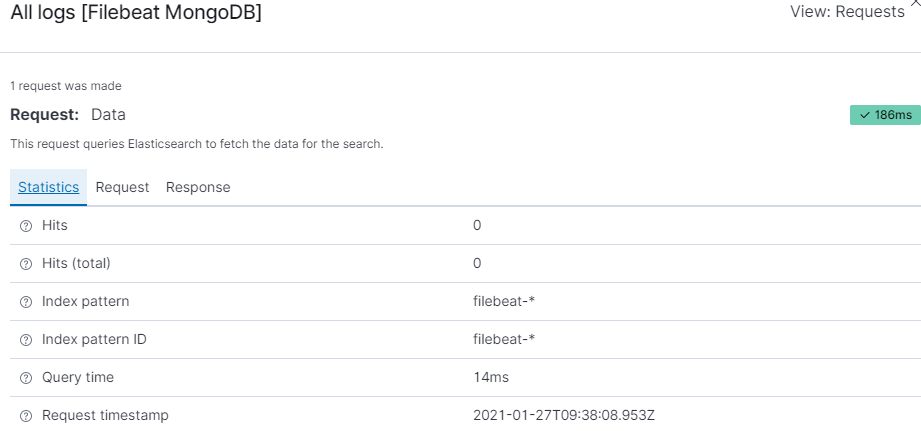Click the '1 request was made' text
The height and width of the screenshot is (431, 921).
point(66,86)
